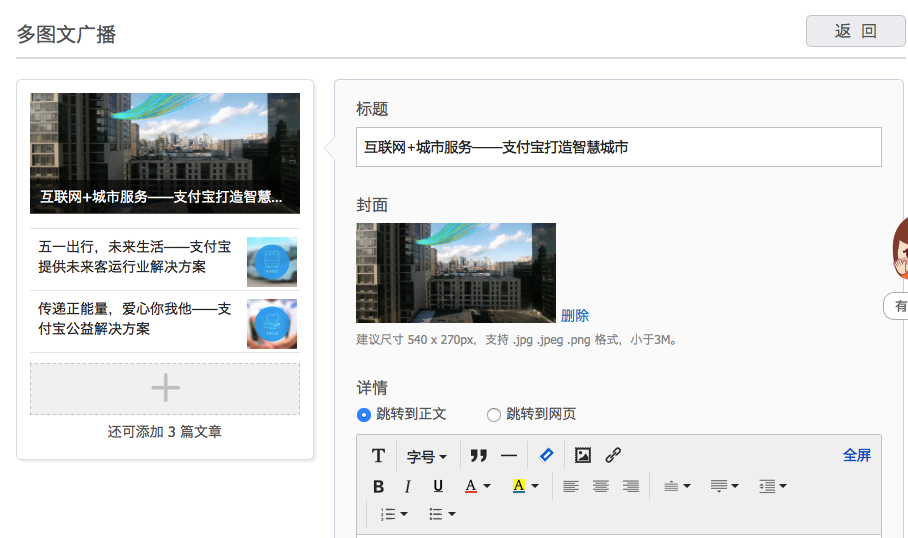Click the 标题 title input field
Image resolution: width=908 pixels, height=538 pixels.
(618, 147)
